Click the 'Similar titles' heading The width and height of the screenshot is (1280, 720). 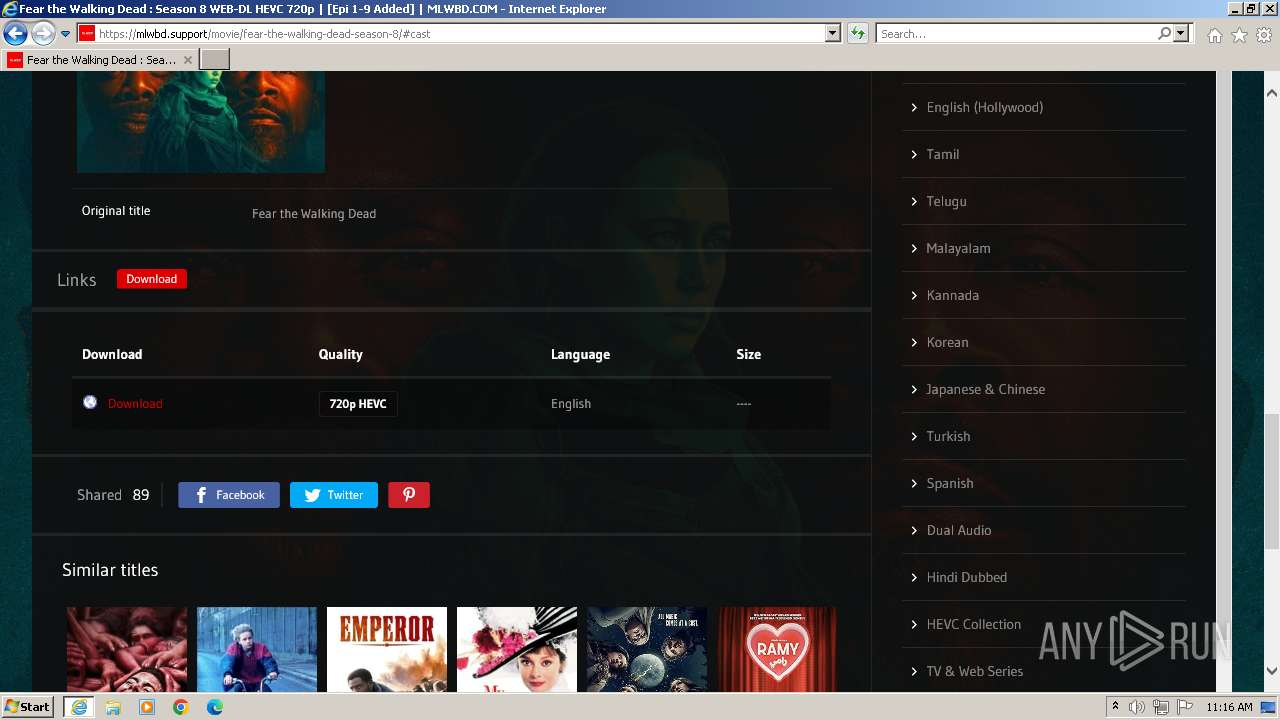110,570
